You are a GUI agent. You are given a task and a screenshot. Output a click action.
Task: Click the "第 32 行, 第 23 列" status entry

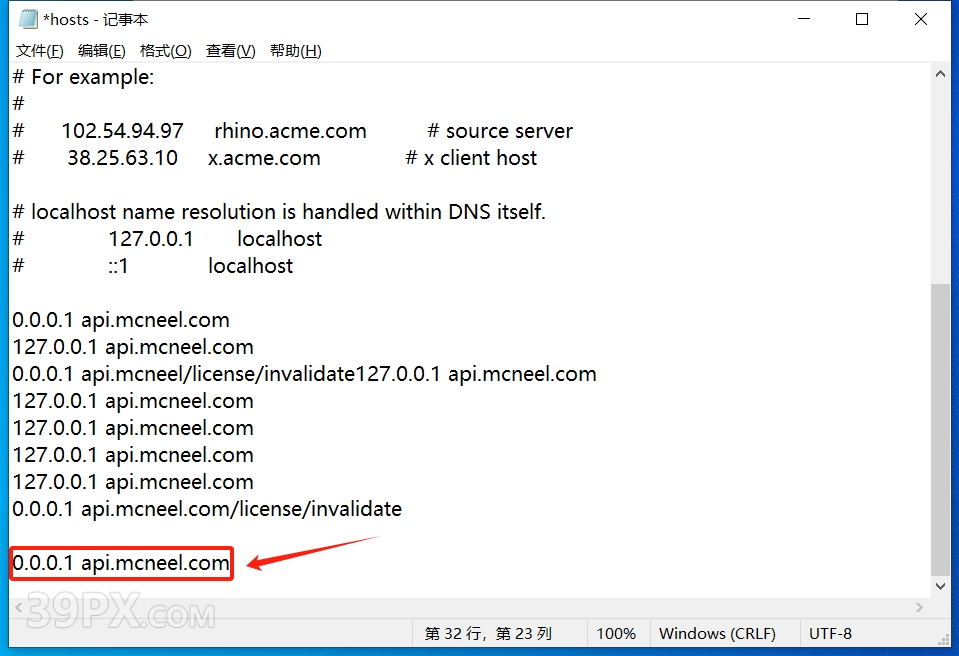click(488, 633)
